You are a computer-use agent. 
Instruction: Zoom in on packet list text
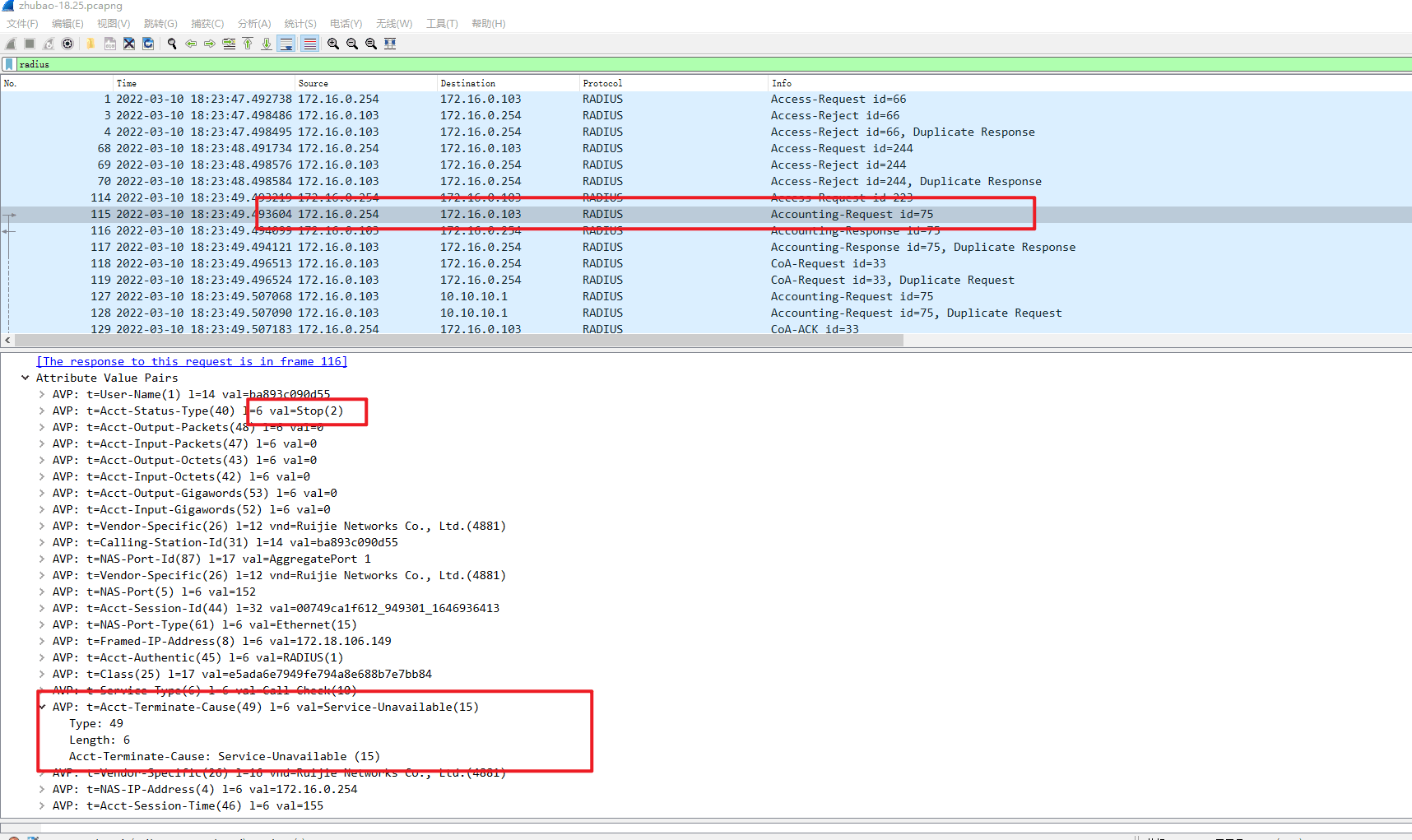pyautogui.click(x=333, y=44)
